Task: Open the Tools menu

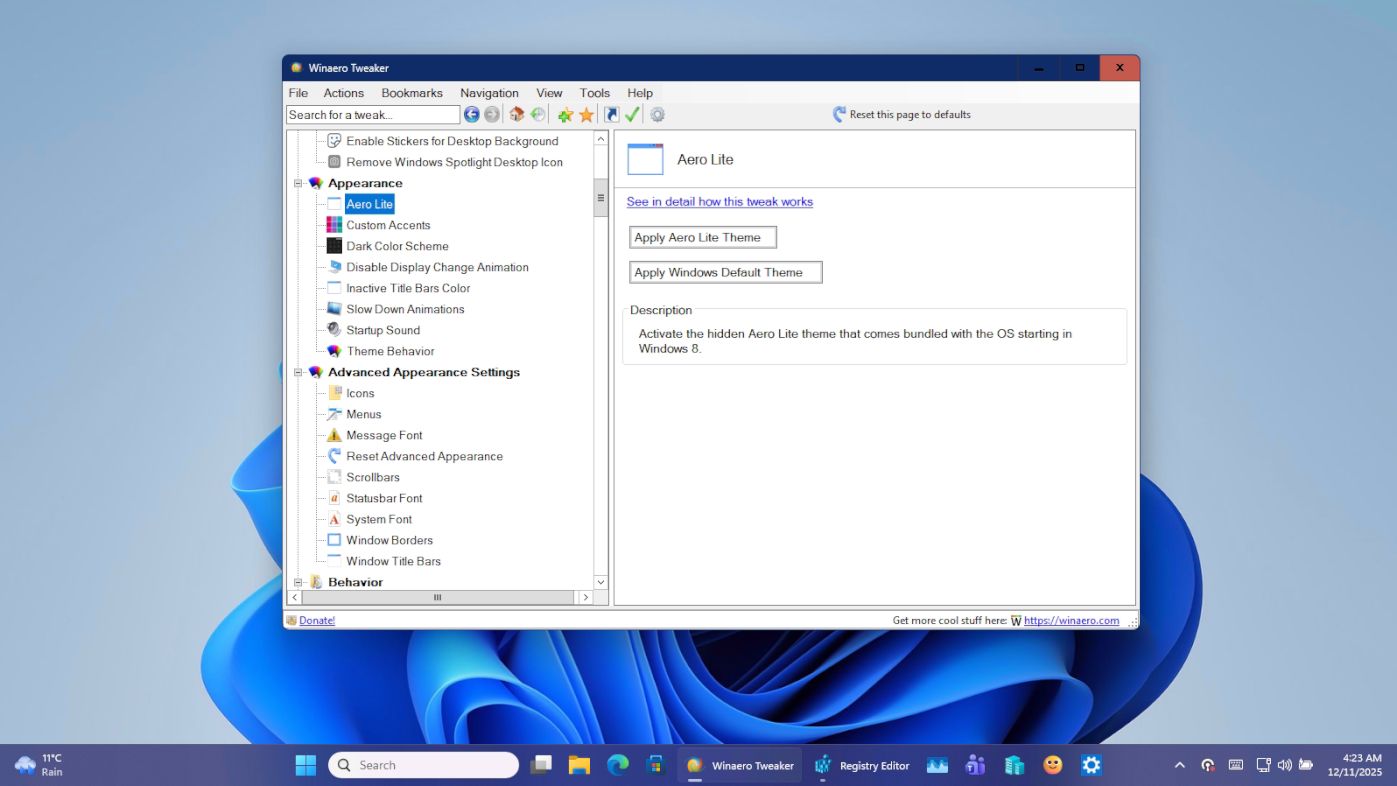Action: (594, 92)
